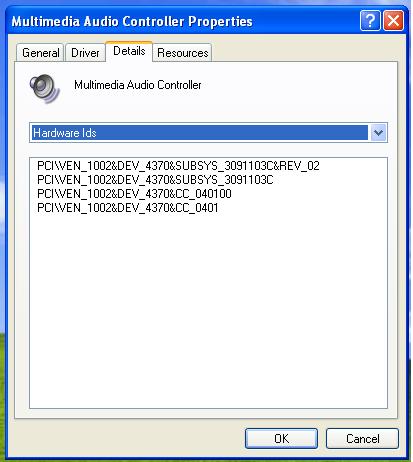Select the Details tab

point(129,51)
